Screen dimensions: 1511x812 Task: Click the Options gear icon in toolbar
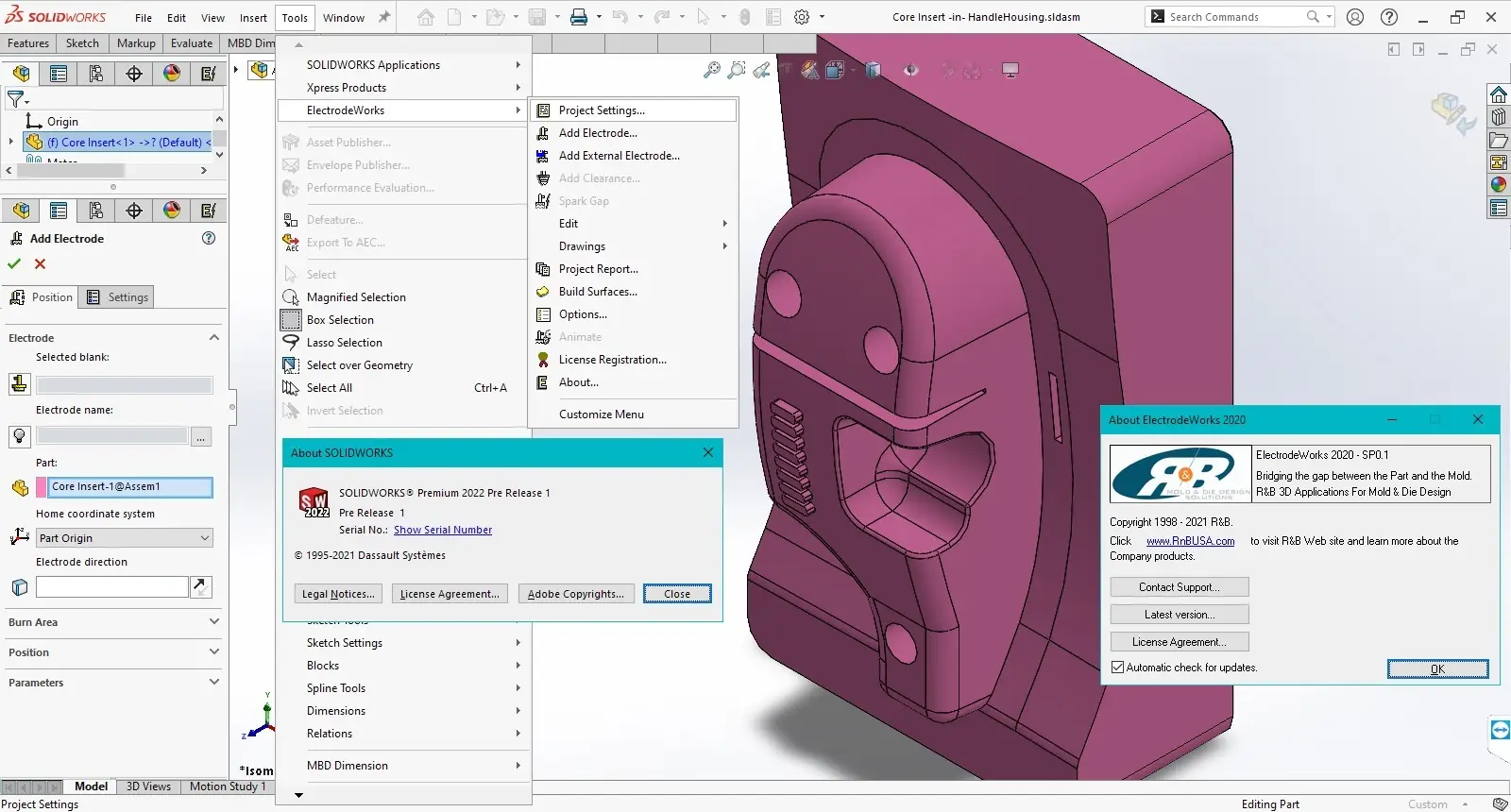click(x=802, y=17)
